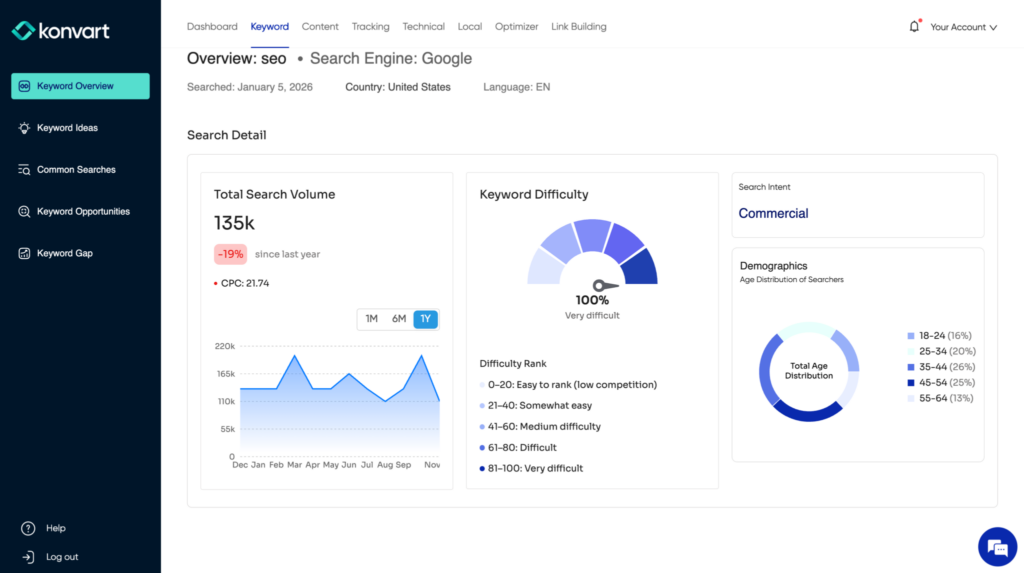
Task: Click the Help link
Action: (x=56, y=529)
